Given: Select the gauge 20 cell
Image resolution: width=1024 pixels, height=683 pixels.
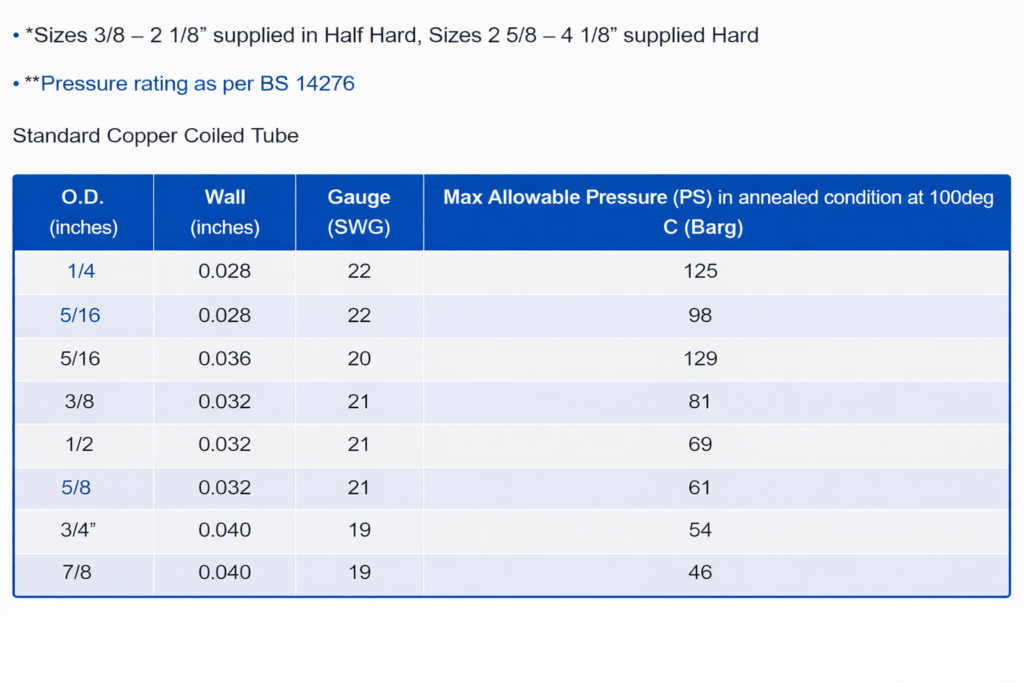Looking at the screenshot, I should click(359, 359).
